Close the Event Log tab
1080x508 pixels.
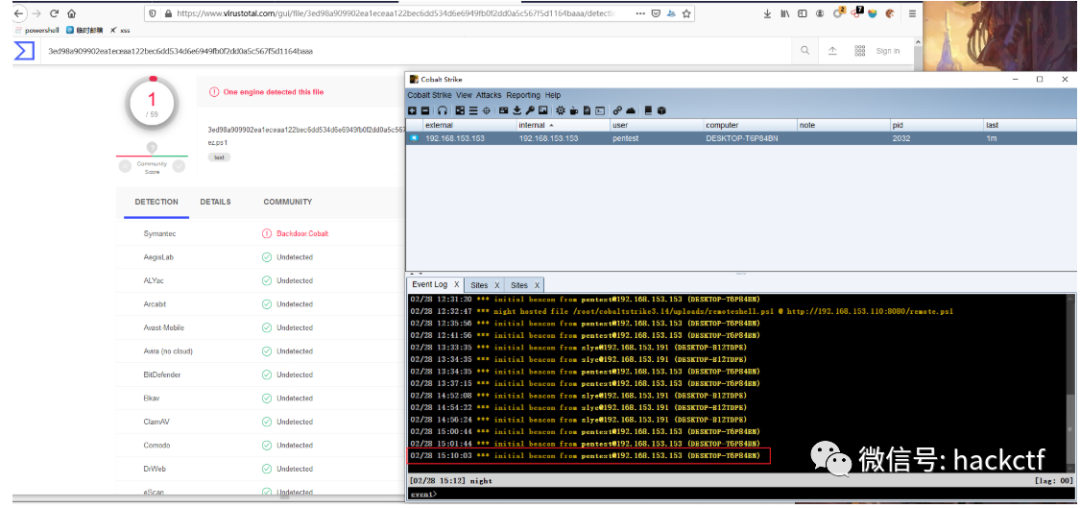(x=457, y=285)
